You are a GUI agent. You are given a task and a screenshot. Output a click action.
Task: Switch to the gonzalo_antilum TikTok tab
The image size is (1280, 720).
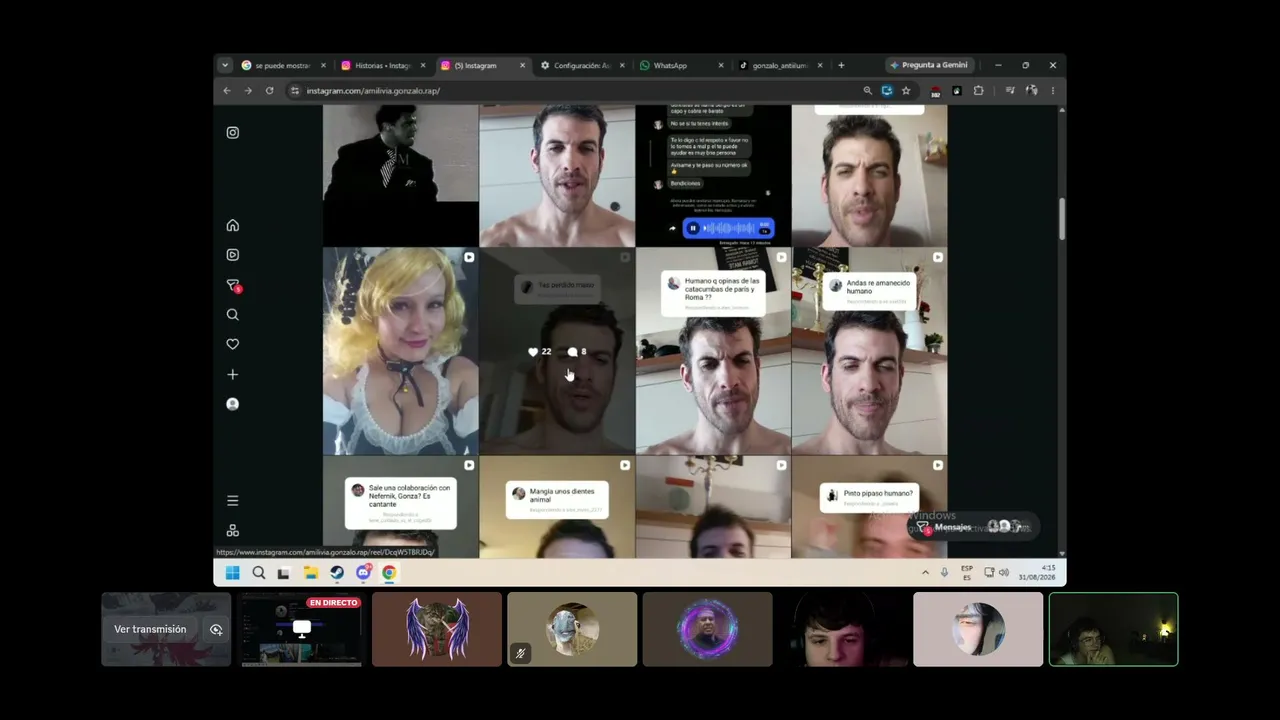(x=780, y=66)
